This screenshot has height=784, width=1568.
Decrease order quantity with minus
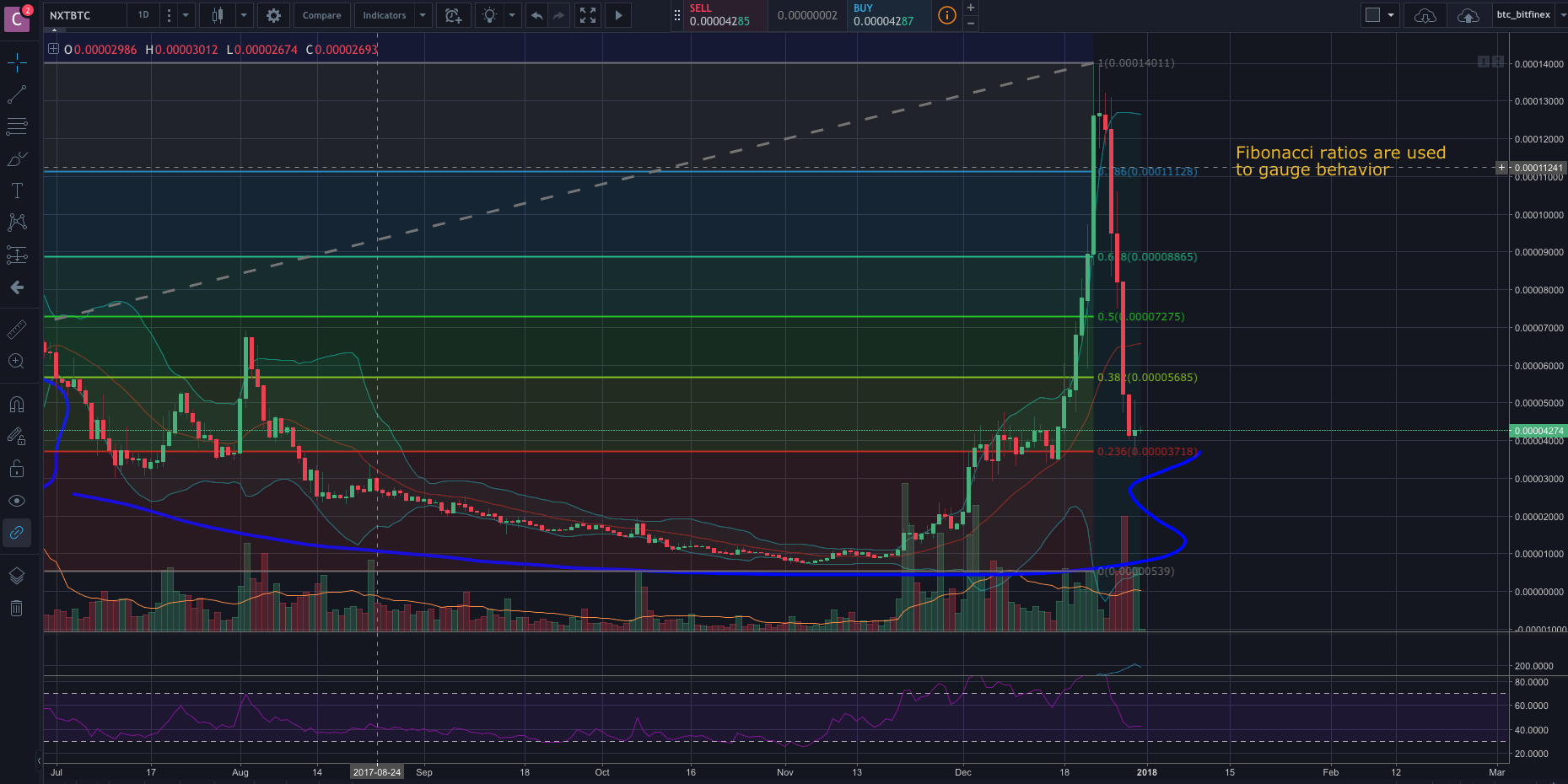coord(971,23)
